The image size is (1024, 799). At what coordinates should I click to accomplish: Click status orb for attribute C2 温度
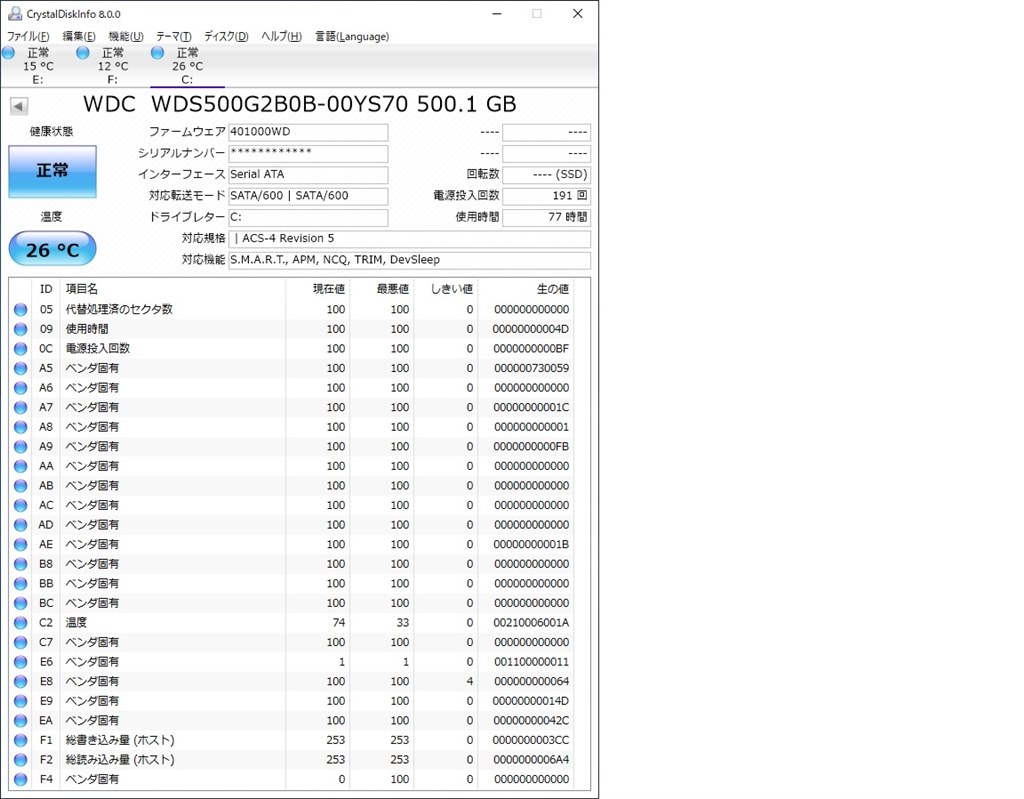pos(21,623)
